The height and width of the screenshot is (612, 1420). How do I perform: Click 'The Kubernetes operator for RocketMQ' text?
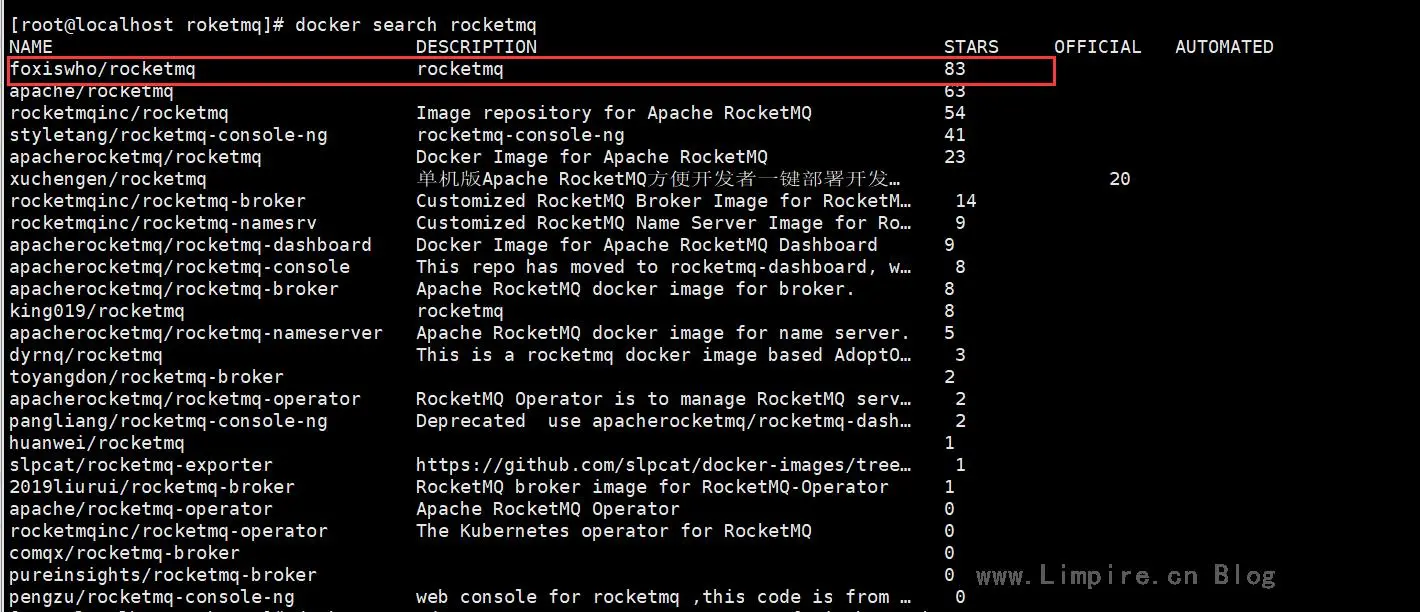pos(614,531)
